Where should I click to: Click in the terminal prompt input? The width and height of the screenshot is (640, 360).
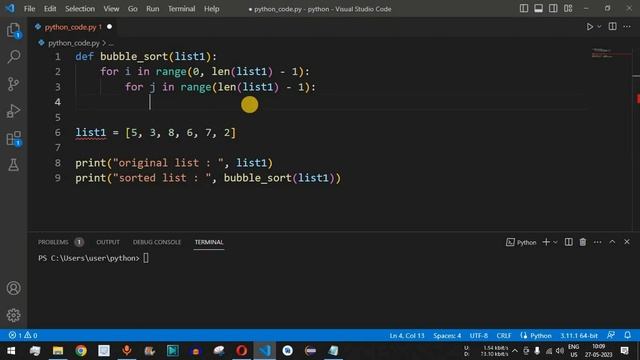[146, 258]
